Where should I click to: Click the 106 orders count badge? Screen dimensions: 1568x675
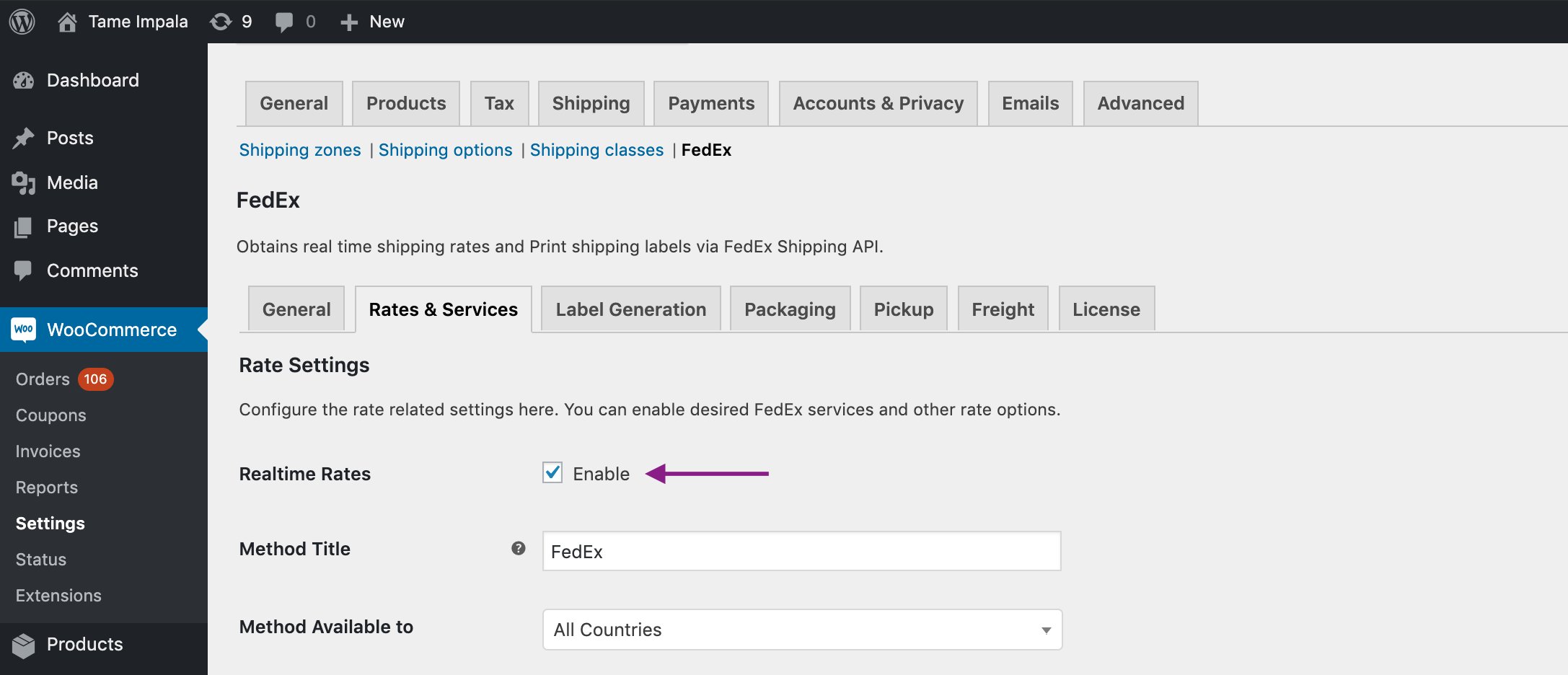[x=95, y=379]
